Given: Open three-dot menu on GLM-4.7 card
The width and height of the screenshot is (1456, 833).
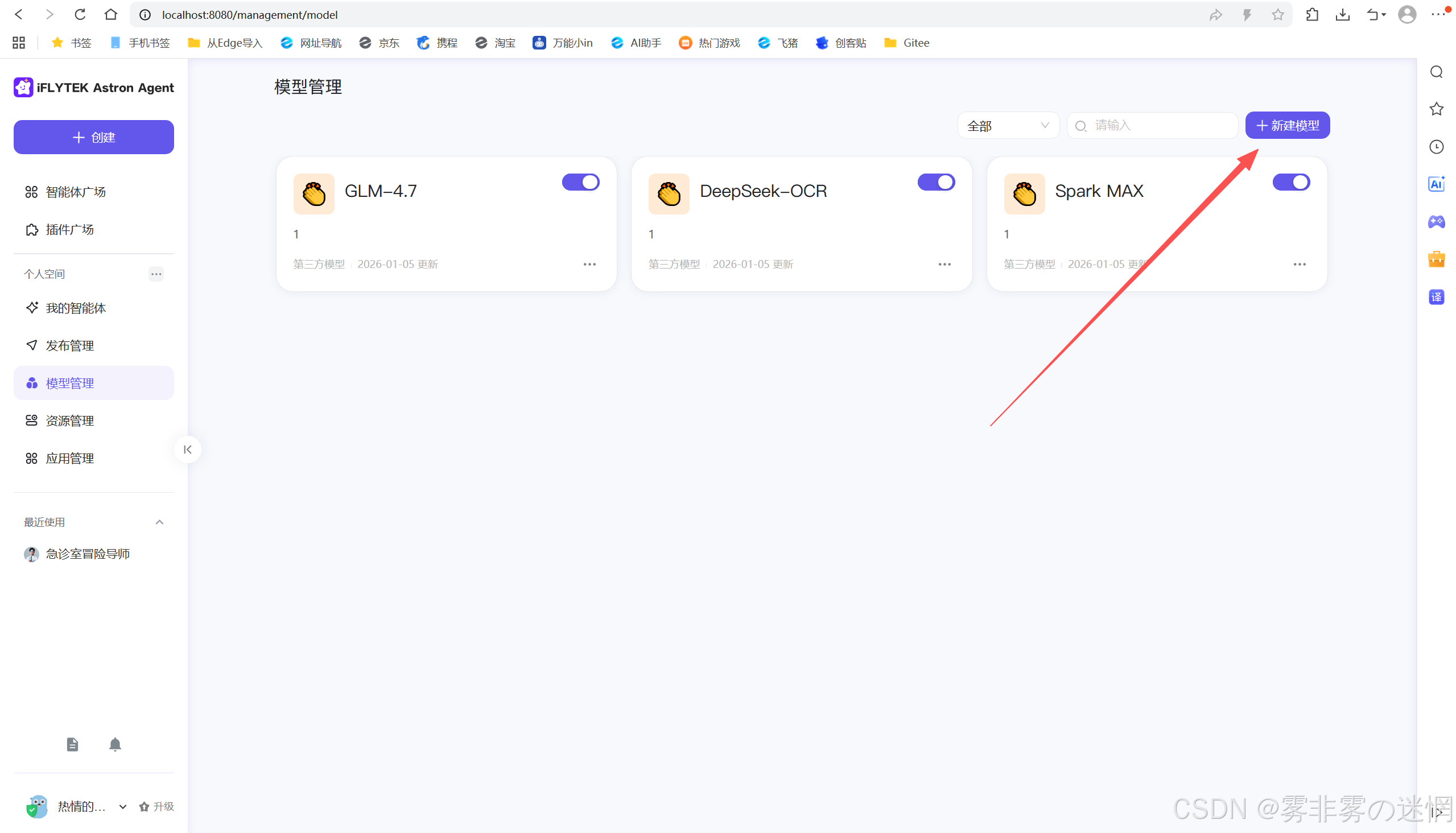Looking at the screenshot, I should [589, 265].
